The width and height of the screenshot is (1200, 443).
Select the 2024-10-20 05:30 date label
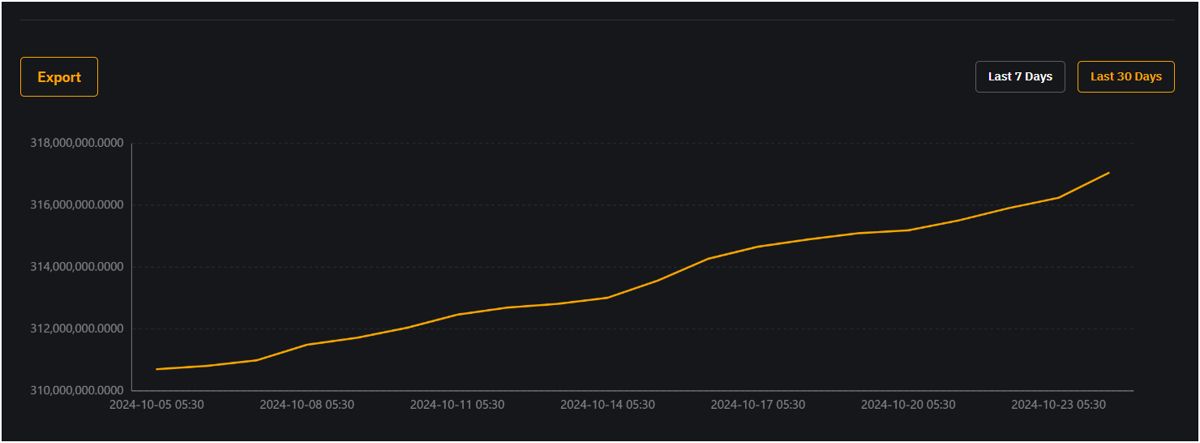[908, 405]
